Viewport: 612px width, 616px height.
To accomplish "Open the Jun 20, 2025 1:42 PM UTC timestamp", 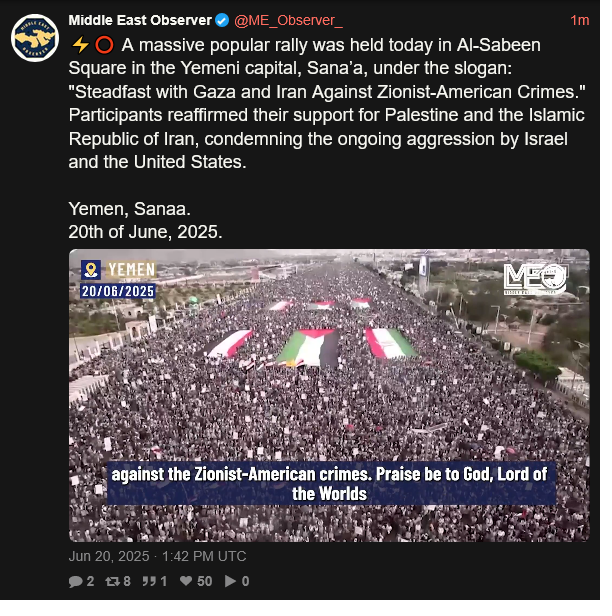I will (158, 556).
